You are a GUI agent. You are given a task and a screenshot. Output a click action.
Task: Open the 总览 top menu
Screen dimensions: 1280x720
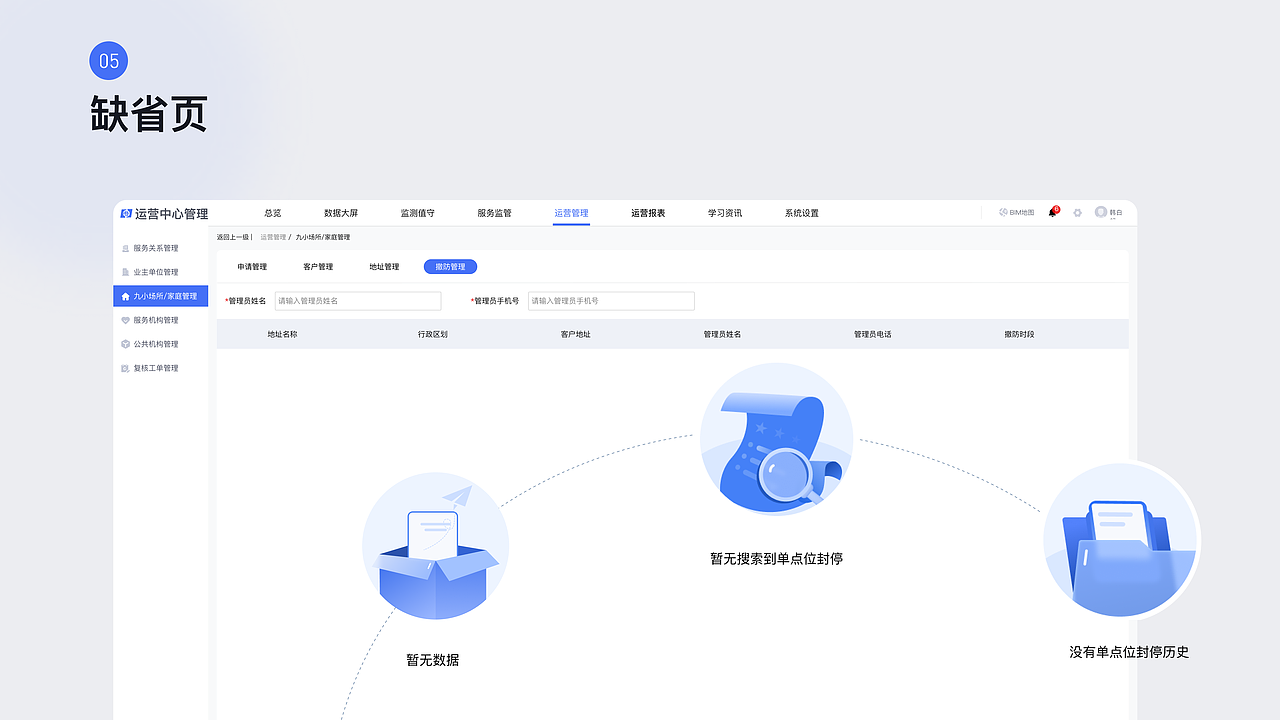[272, 213]
